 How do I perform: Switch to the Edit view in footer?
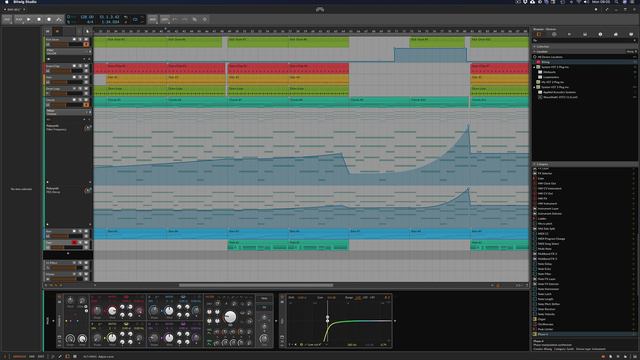point(41,356)
